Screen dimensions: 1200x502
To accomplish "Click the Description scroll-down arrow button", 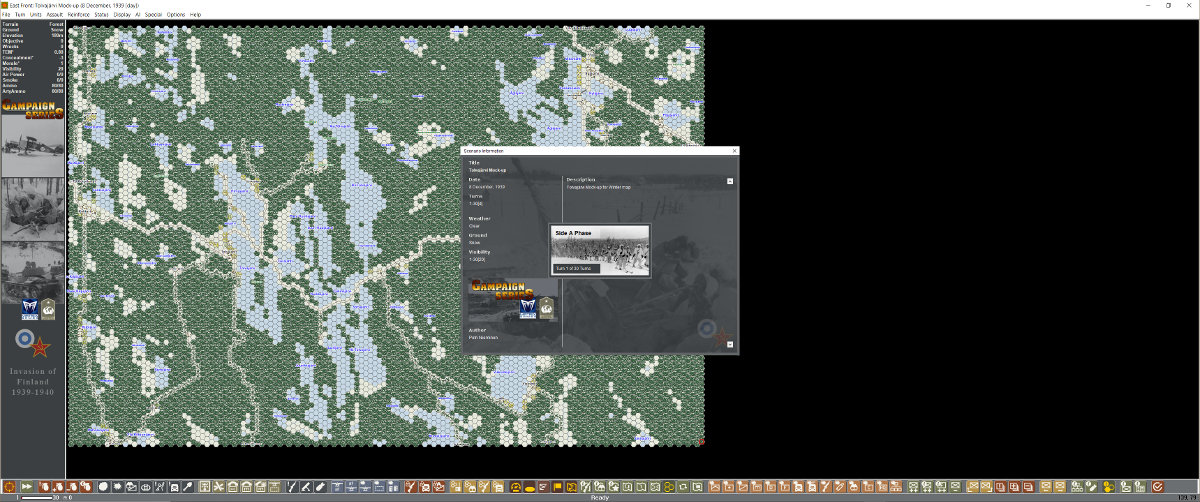I will [730, 344].
